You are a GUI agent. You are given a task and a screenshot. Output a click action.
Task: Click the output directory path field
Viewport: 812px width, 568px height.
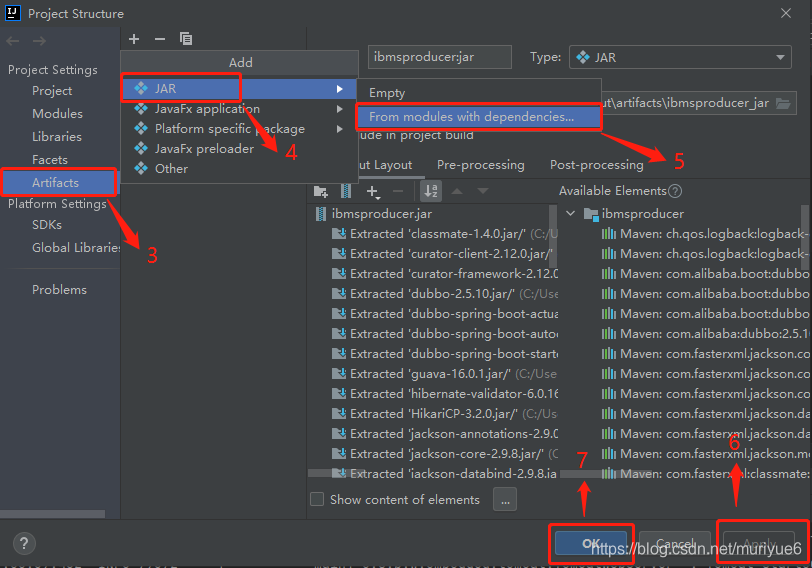(x=699, y=103)
